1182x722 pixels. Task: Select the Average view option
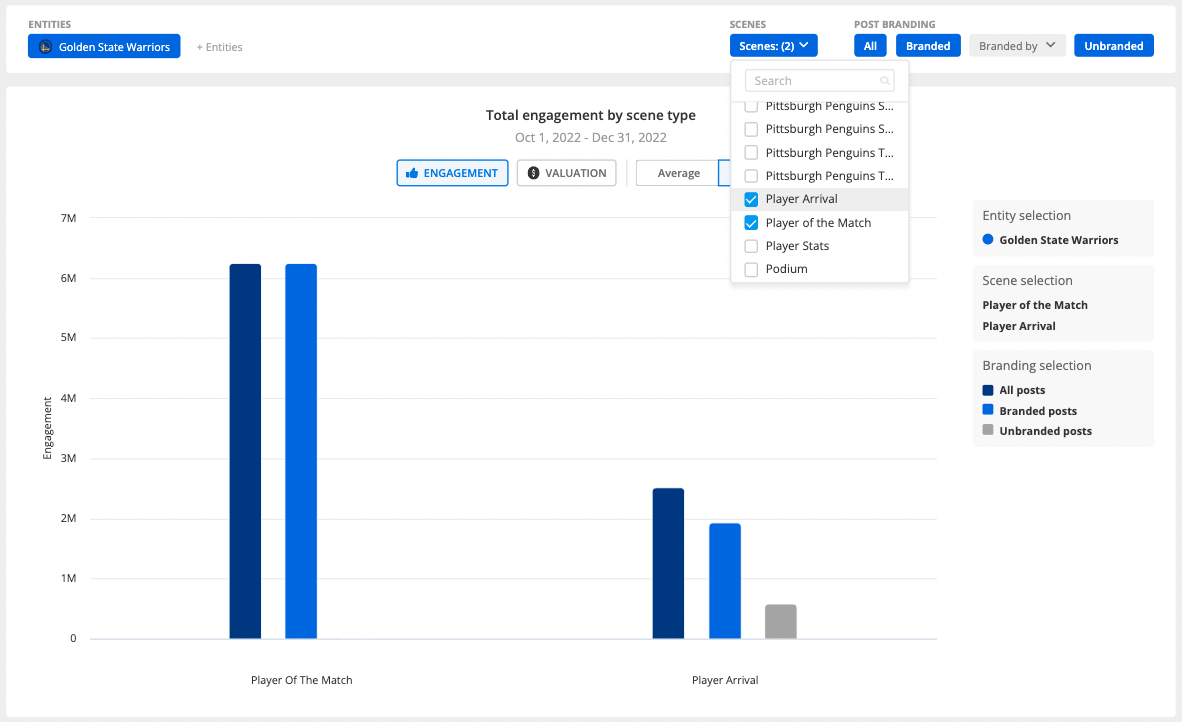tap(679, 173)
